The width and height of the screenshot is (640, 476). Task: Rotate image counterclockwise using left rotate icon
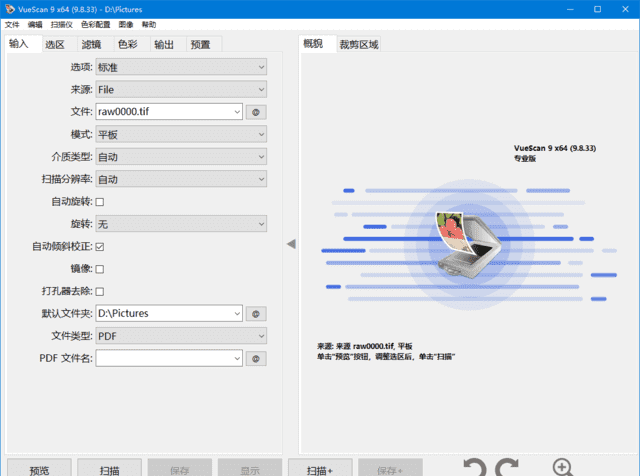point(475,468)
